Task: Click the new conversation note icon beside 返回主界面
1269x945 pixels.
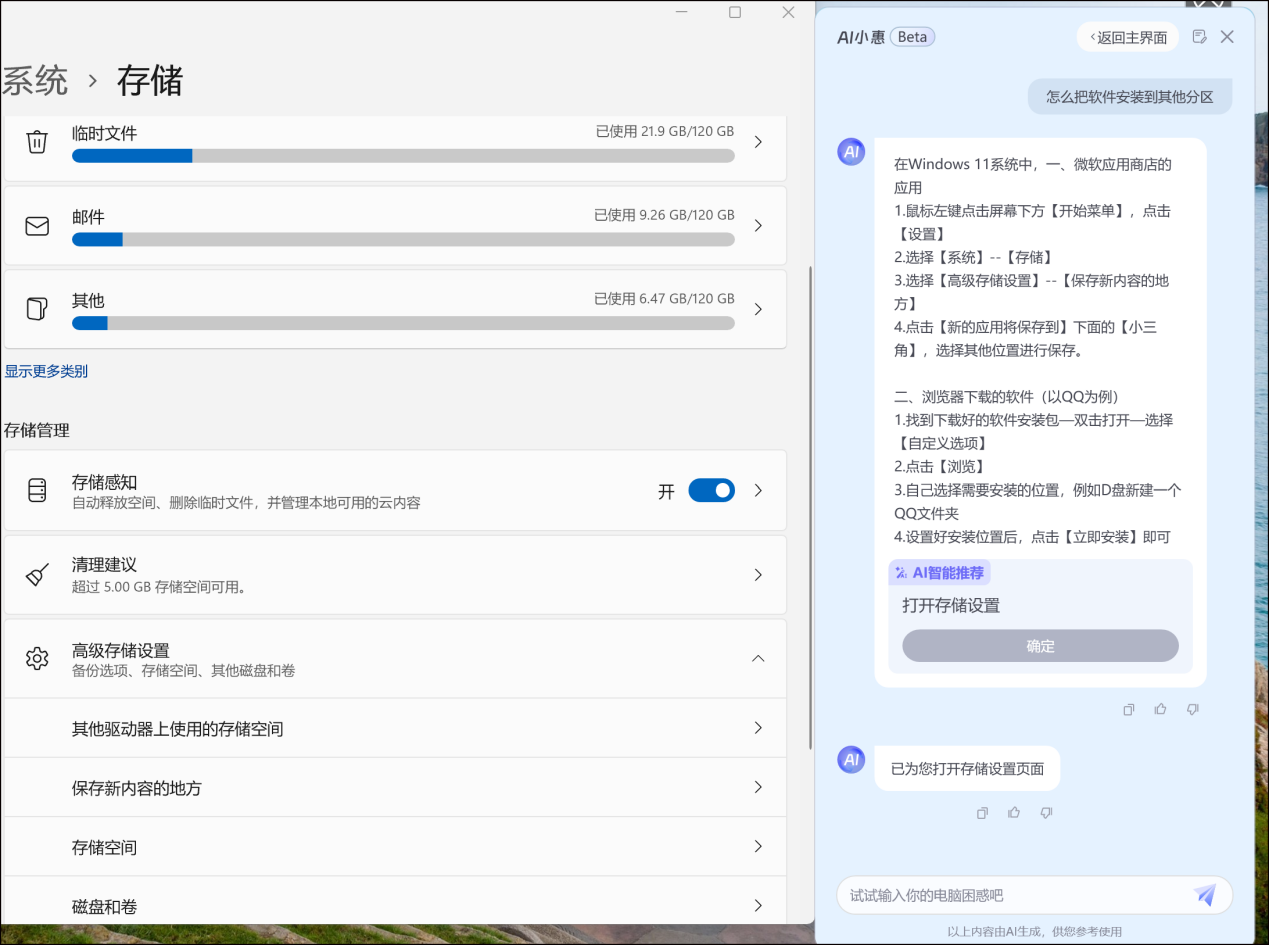Action: point(1199,36)
